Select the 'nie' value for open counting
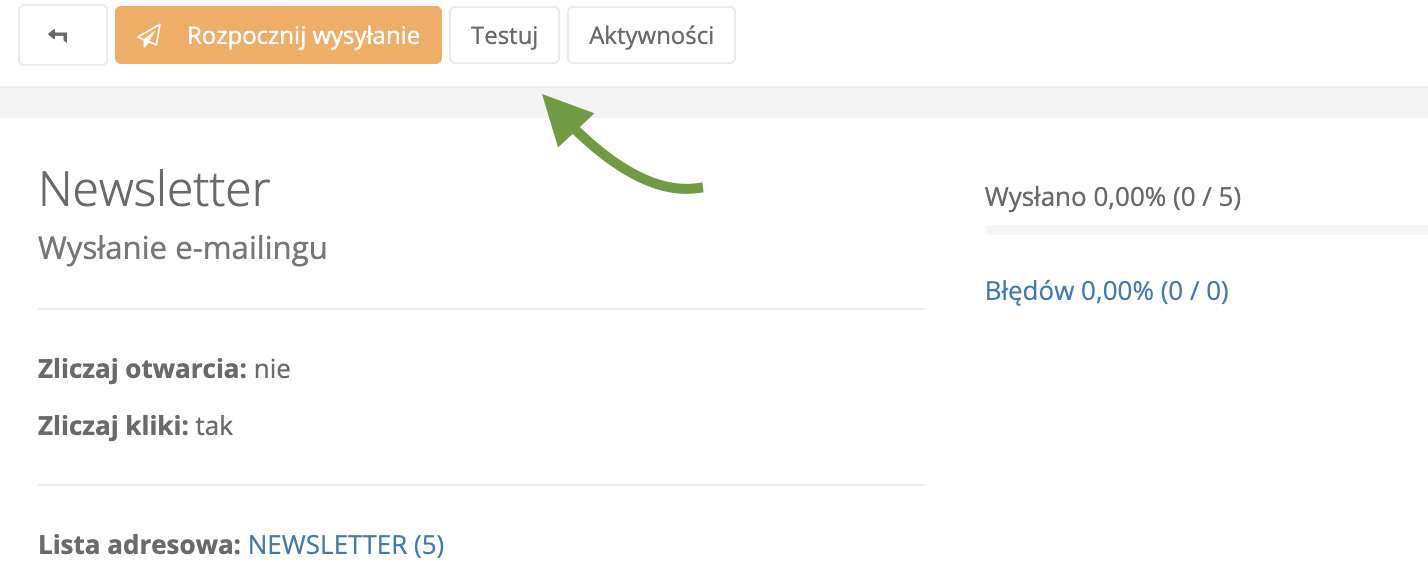Image resolution: width=1428 pixels, height=580 pixels. pyautogui.click(x=272, y=369)
